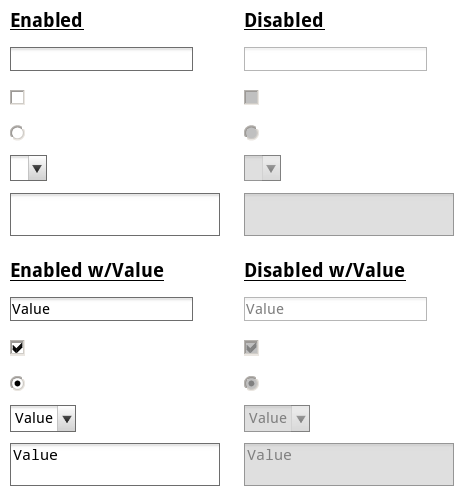The width and height of the screenshot is (467, 503).
Task: Click the disabled text field containing Value
Action: 335,309
